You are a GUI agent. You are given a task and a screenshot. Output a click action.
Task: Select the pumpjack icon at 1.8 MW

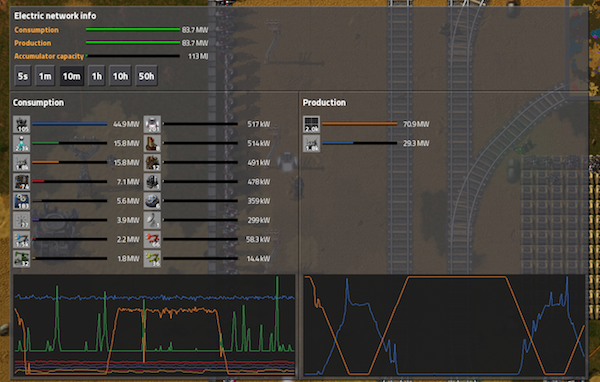tap(21, 259)
